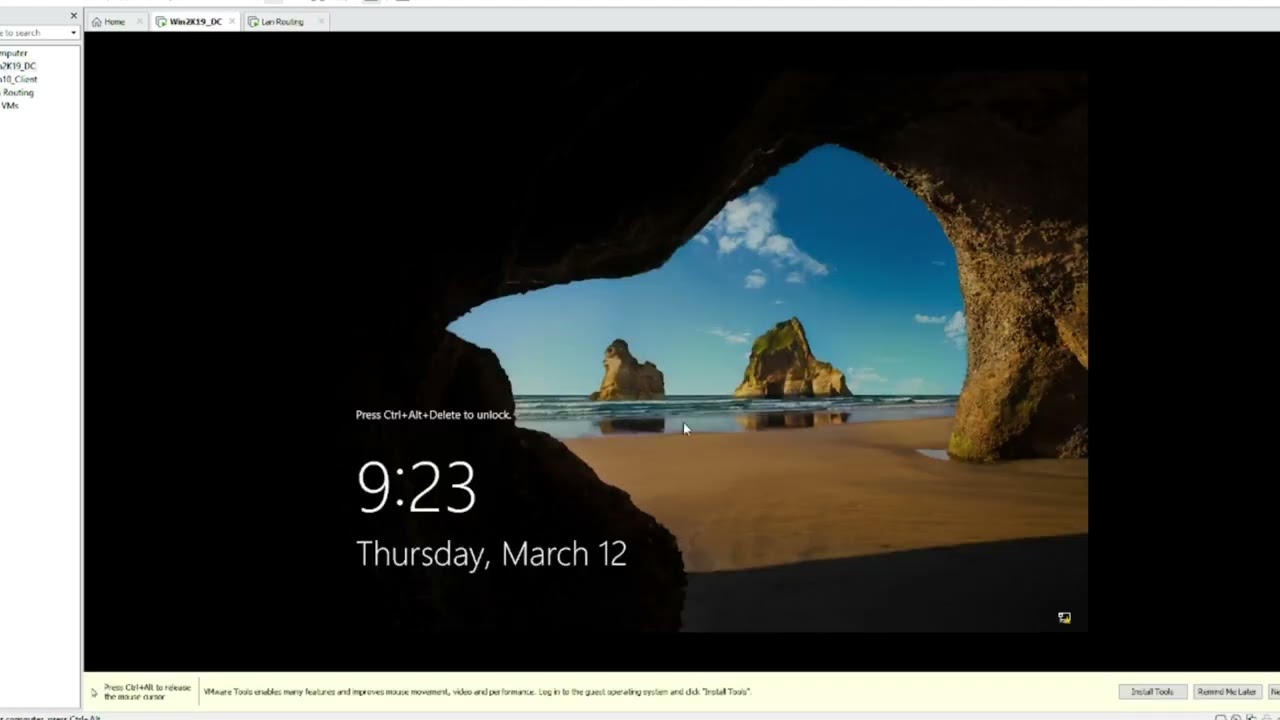Screen dimensions: 1280x720
Task: Click the lock screen clock 9:23
Action: pos(416,488)
